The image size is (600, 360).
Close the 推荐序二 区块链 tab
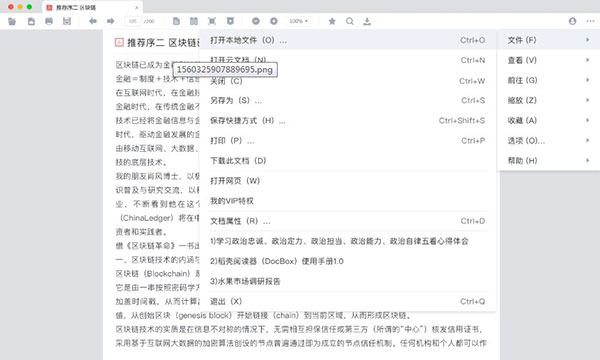(137, 7)
